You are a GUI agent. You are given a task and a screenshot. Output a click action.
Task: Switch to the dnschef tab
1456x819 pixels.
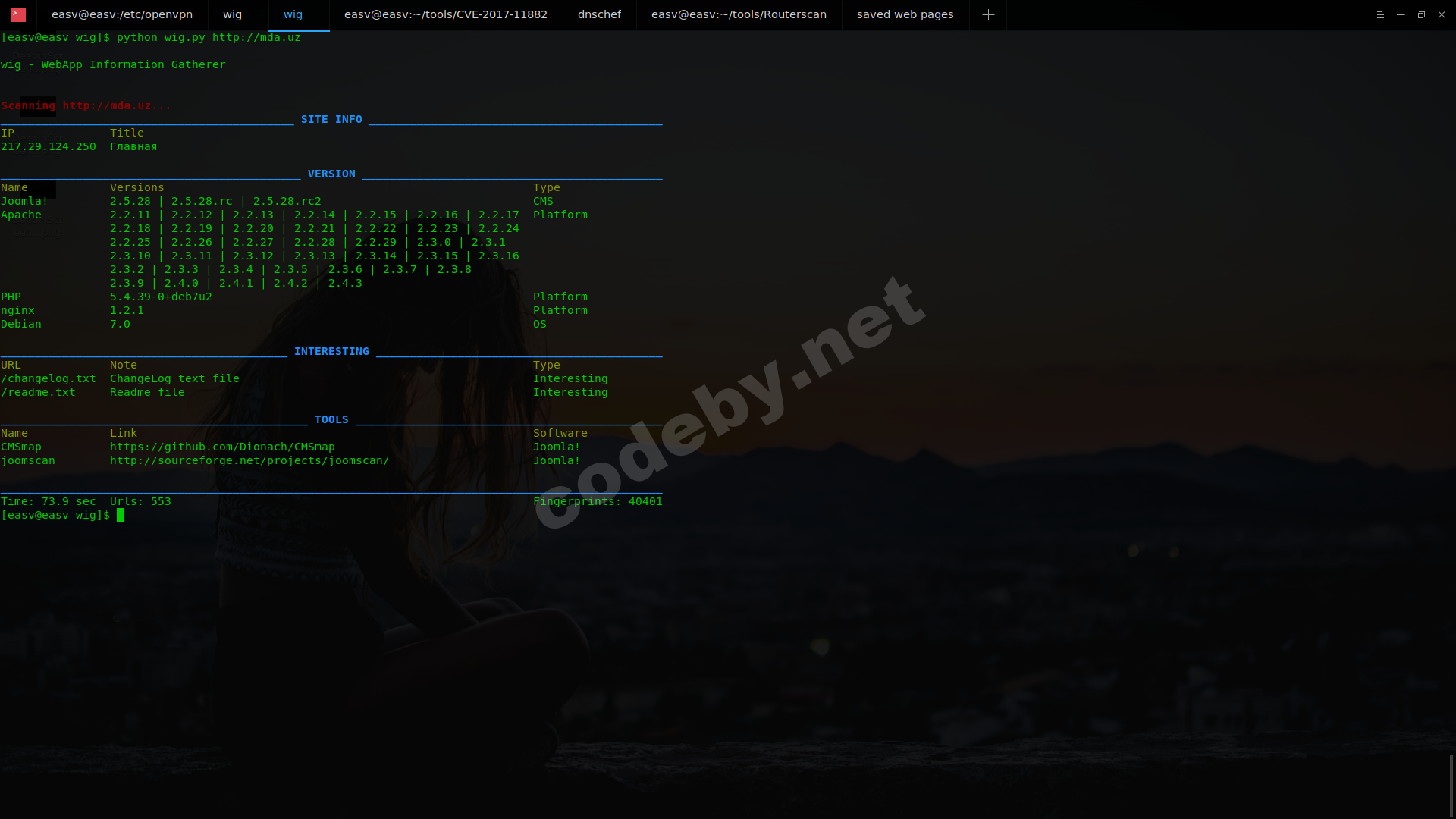pos(598,14)
